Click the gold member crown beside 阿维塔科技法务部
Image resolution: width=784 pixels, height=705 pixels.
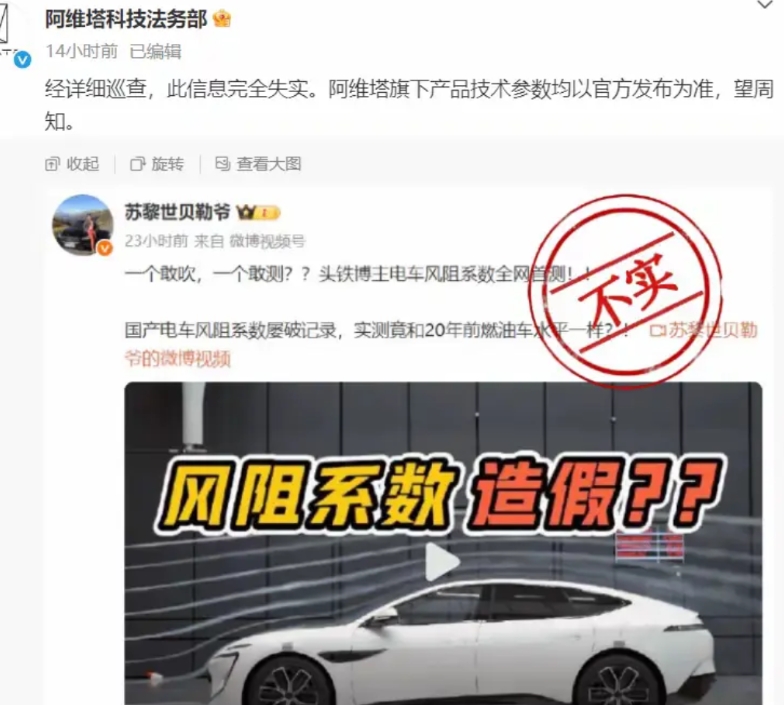point(222,20)
